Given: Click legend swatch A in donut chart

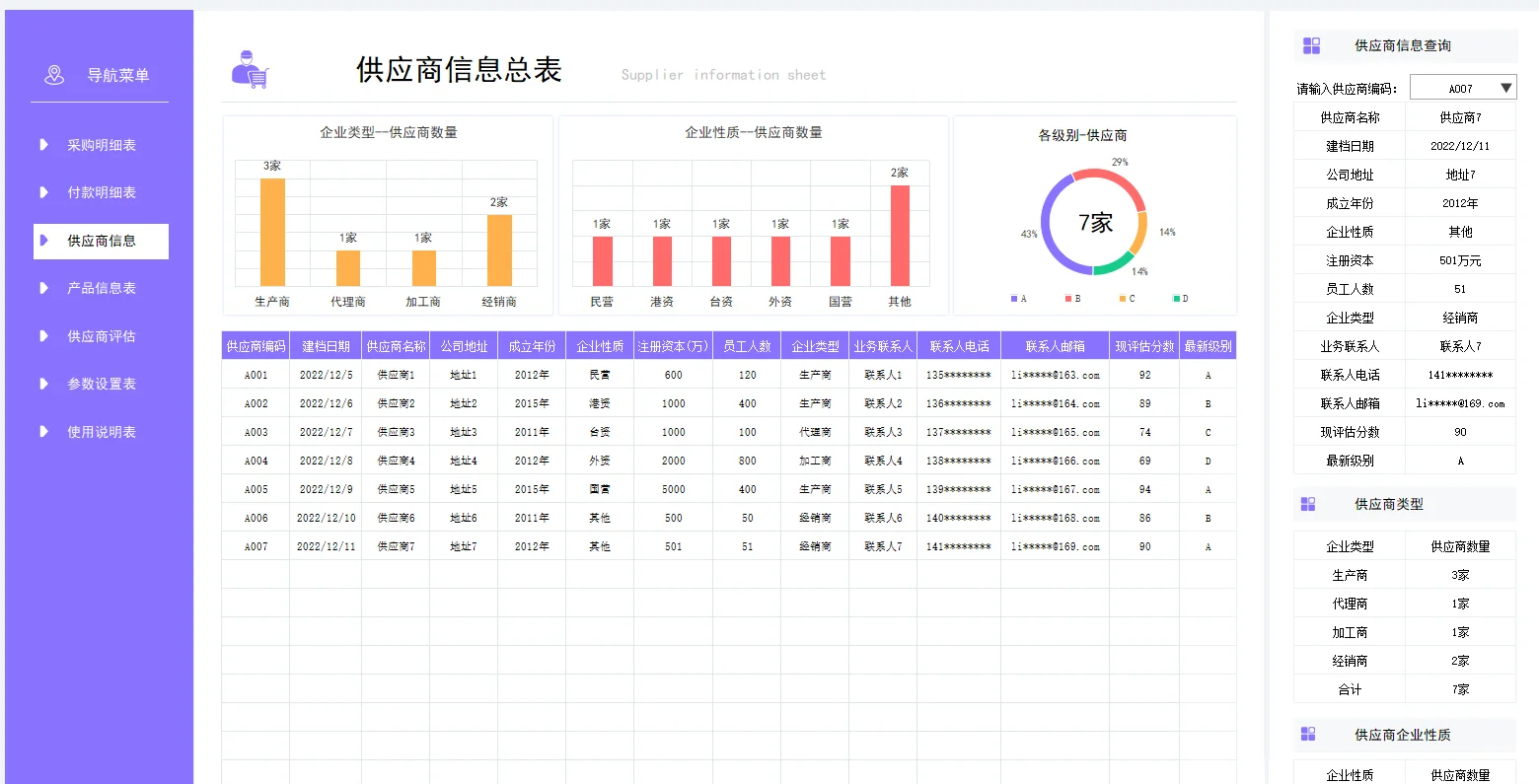Looking at the screenshot, I should pyautogui.click(x=1014, y=298).
